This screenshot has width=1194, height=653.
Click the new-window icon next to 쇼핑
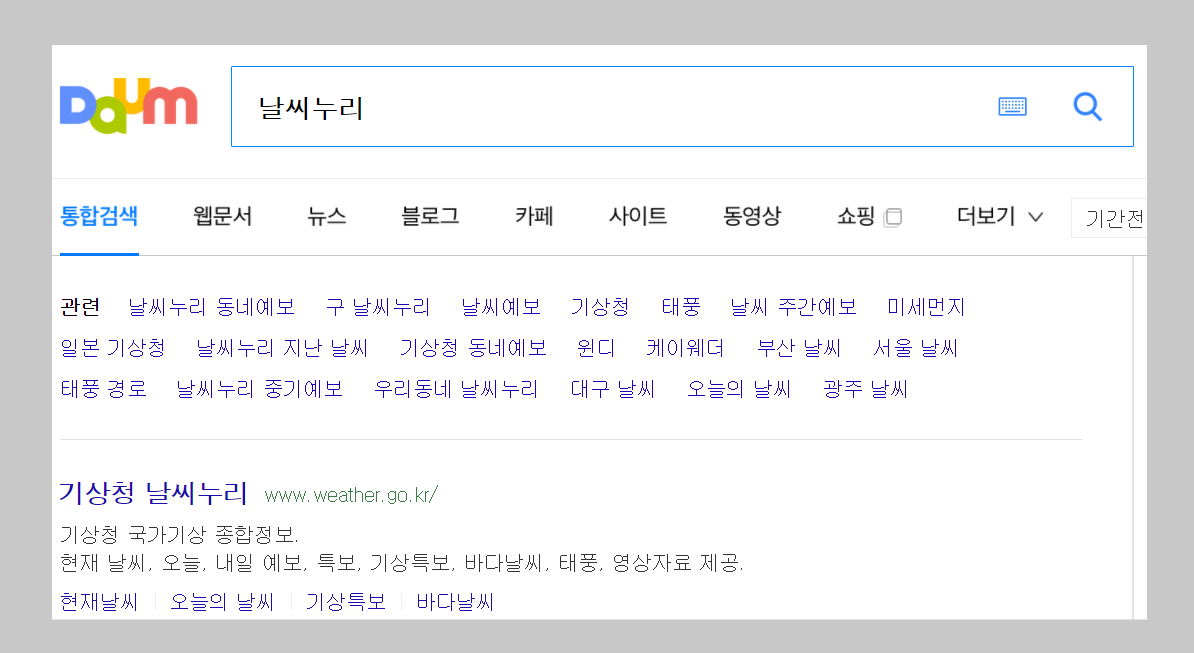tap(893, 218)
